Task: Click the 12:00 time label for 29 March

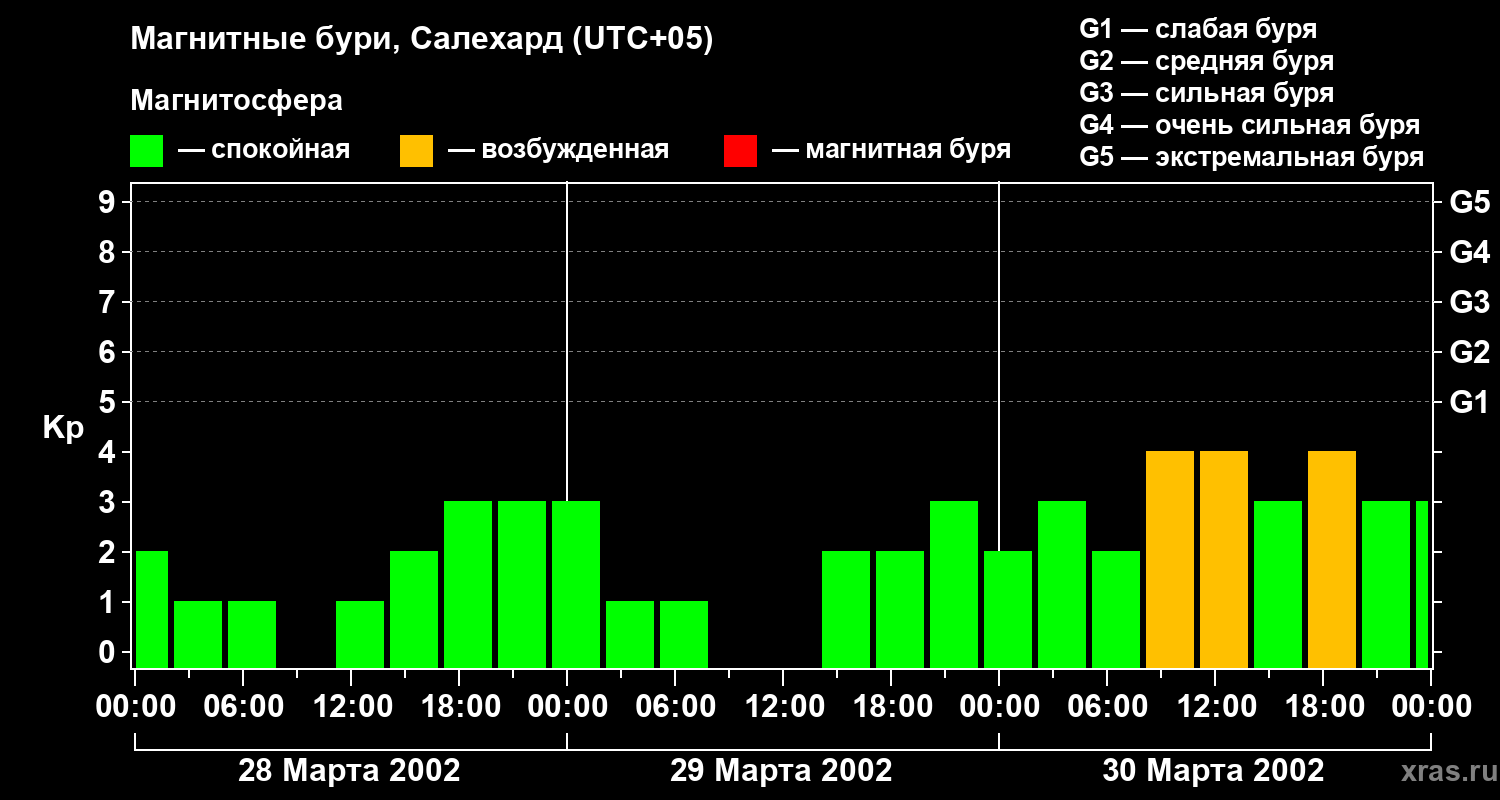Action: tap(783, 707)
